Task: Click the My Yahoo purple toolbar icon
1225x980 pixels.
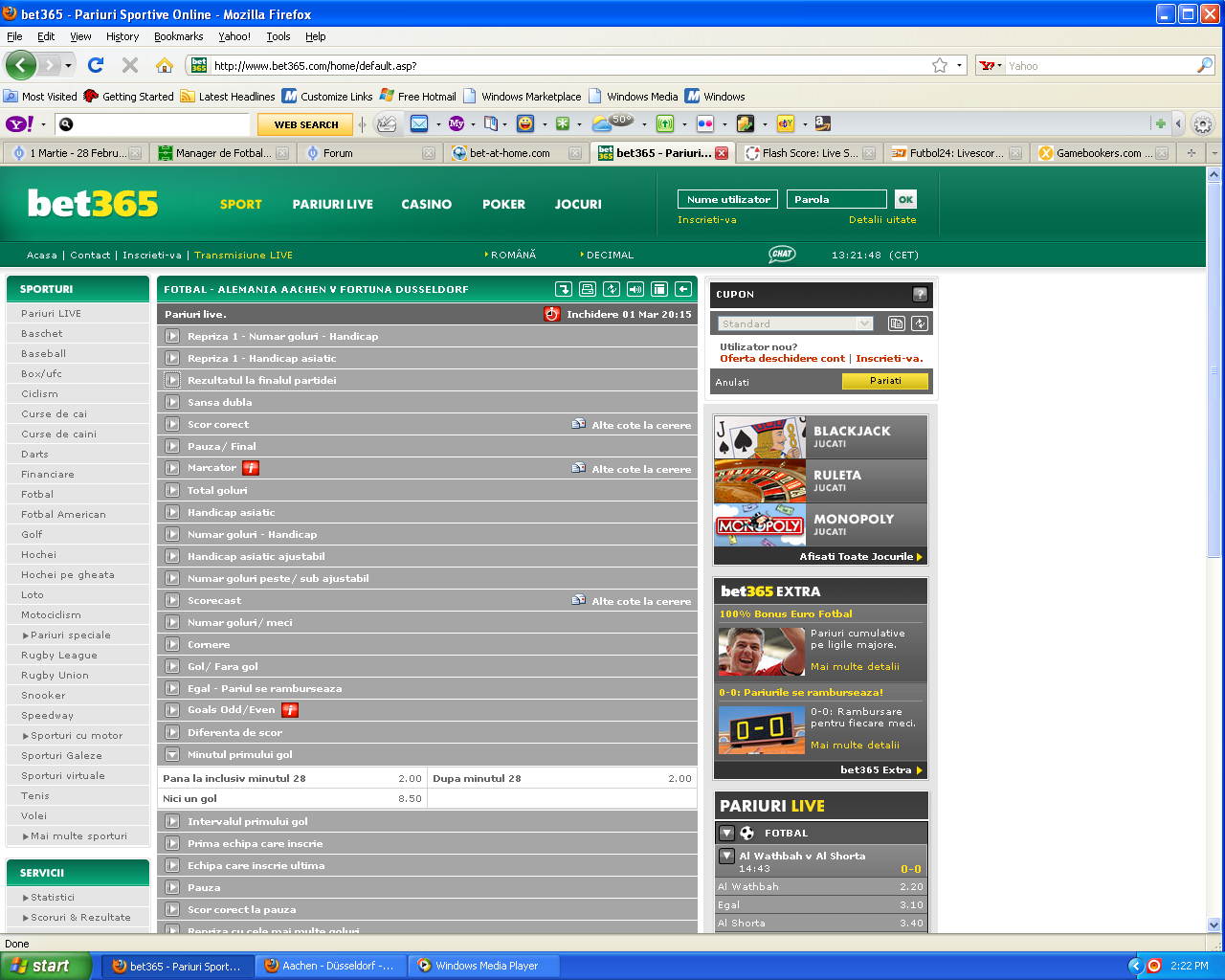Action: [457, 123]
